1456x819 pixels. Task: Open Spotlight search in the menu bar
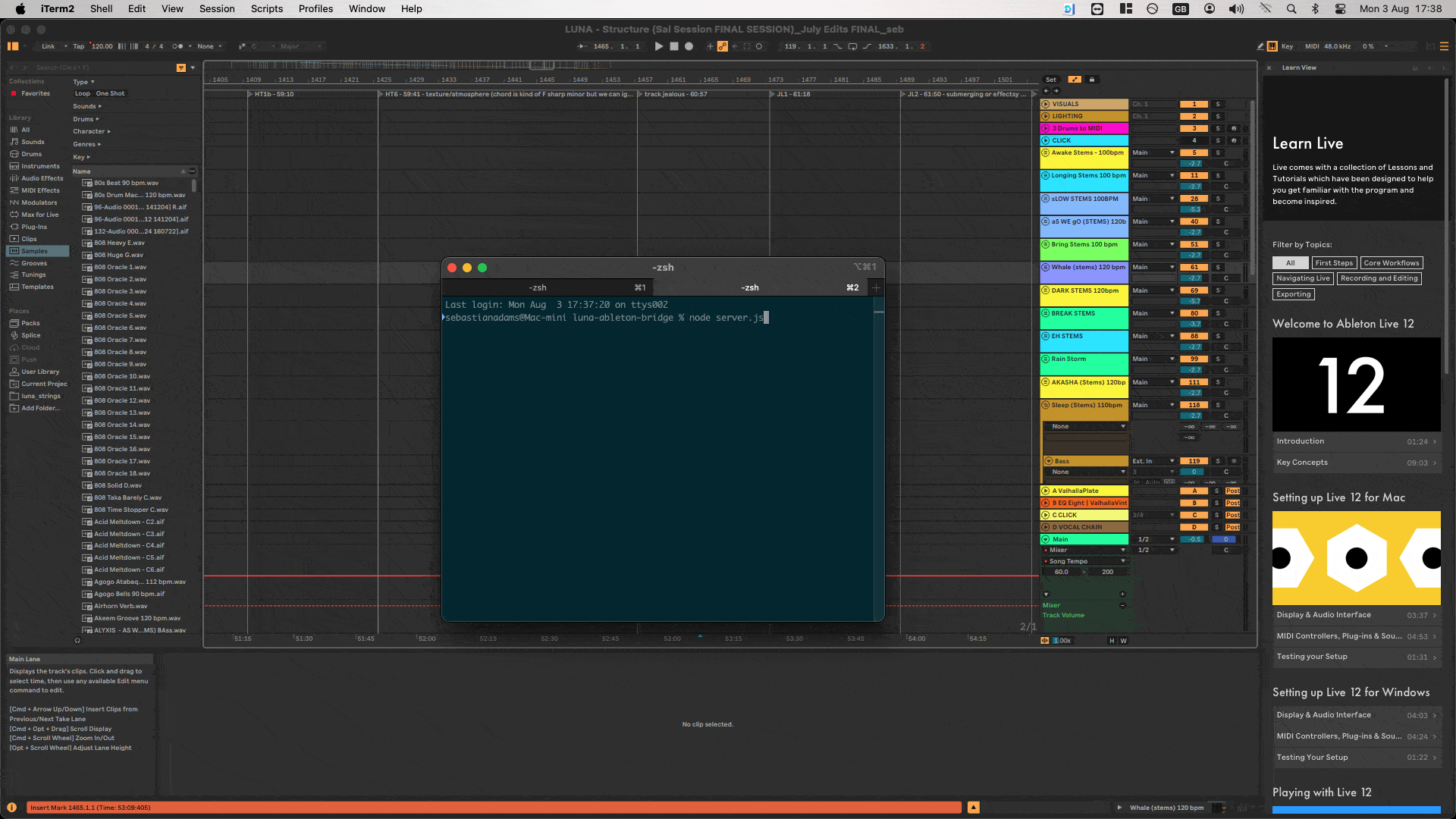point(1291,9)
